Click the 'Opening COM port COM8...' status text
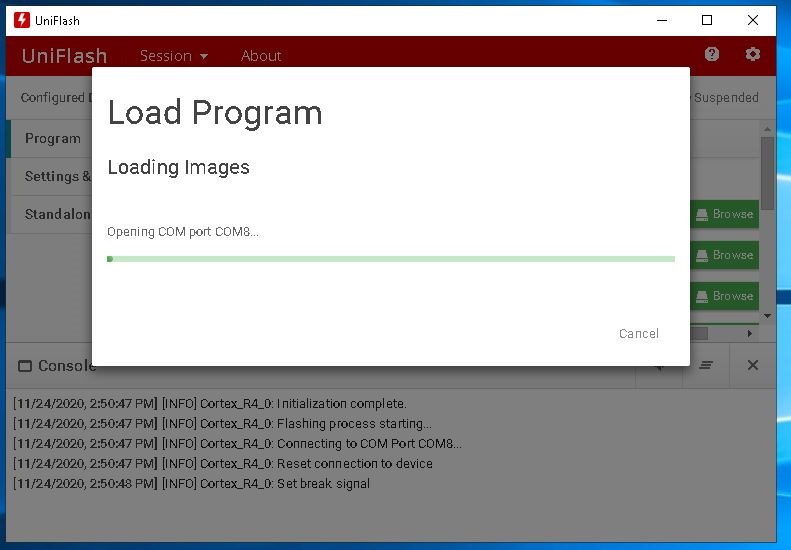791x550 pixels. [183, 232]
